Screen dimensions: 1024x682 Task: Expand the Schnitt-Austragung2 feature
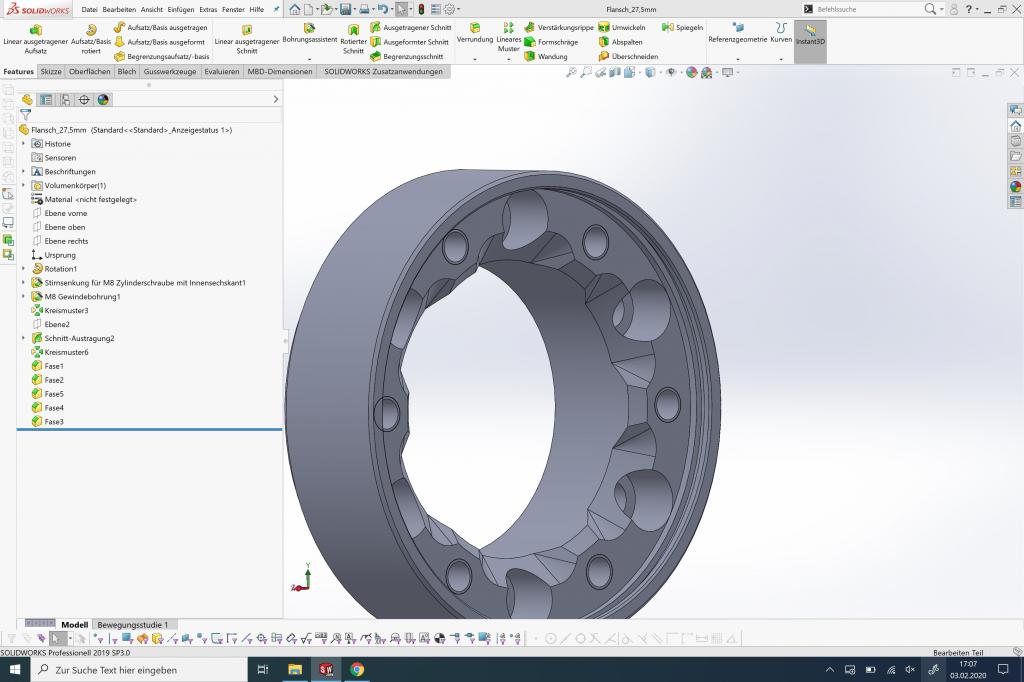(x=23, y=338)
